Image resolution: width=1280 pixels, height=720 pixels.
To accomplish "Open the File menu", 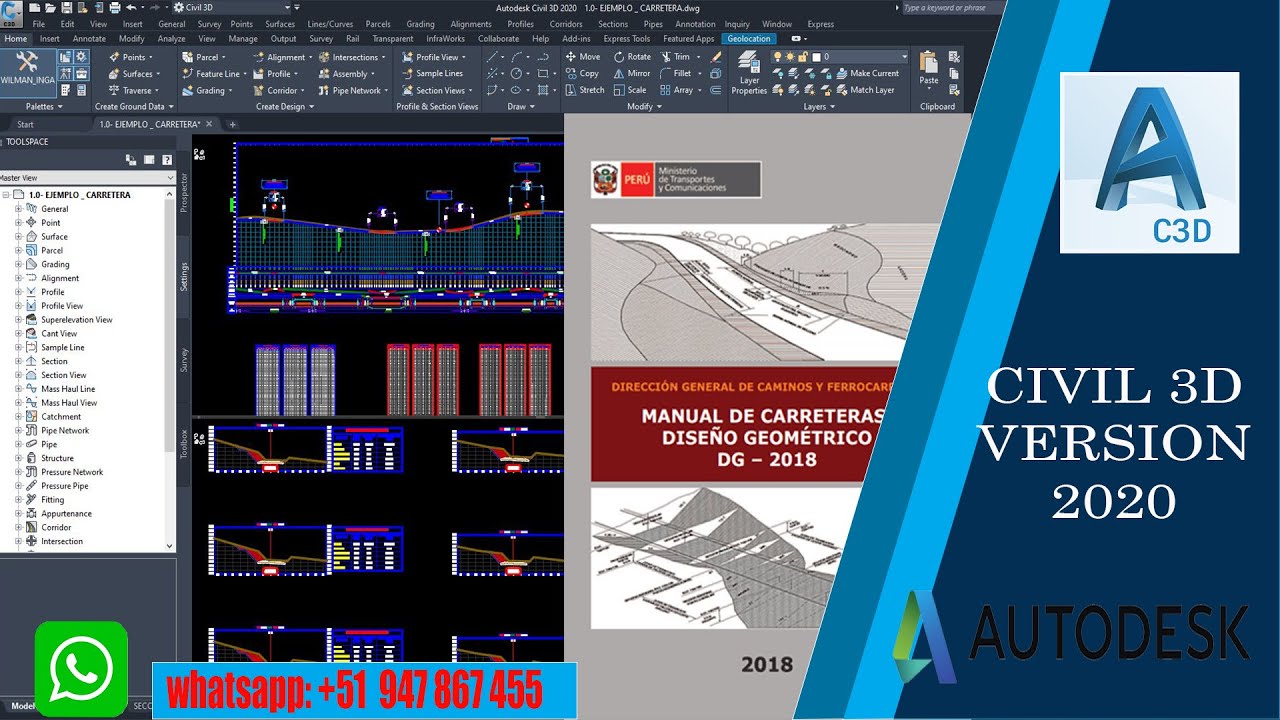I will (38, 24).
